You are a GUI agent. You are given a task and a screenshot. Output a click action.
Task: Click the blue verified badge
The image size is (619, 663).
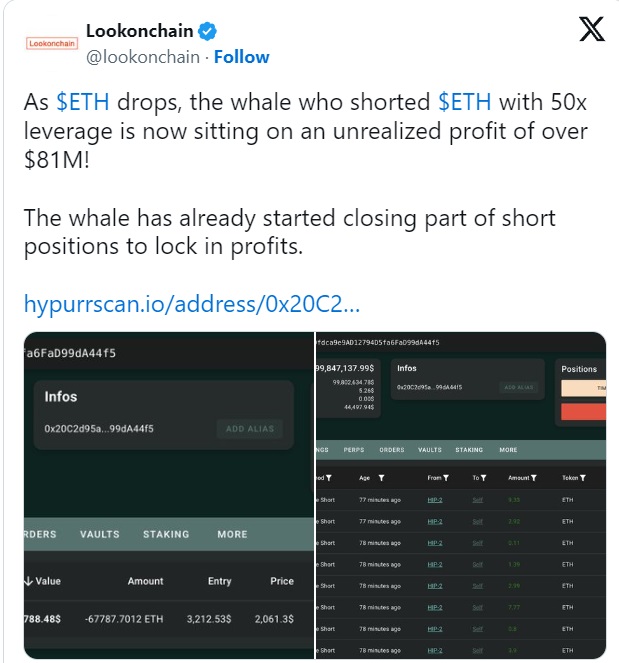(x=207, y=31)
